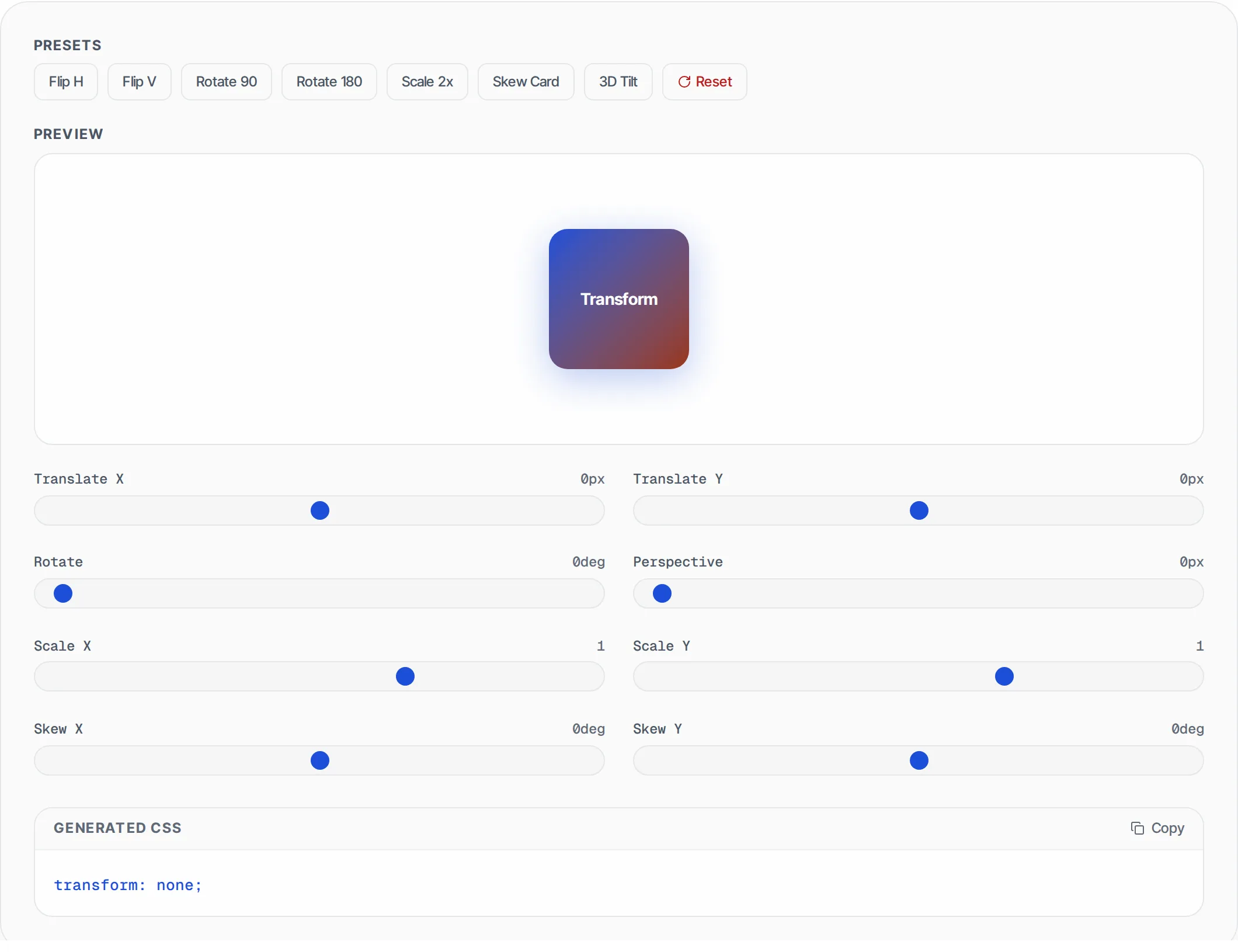Image resolution: width=1238 pixels, height=952 pixels.
Task: Click the Scale X value '1'
Action: point(601,646)
